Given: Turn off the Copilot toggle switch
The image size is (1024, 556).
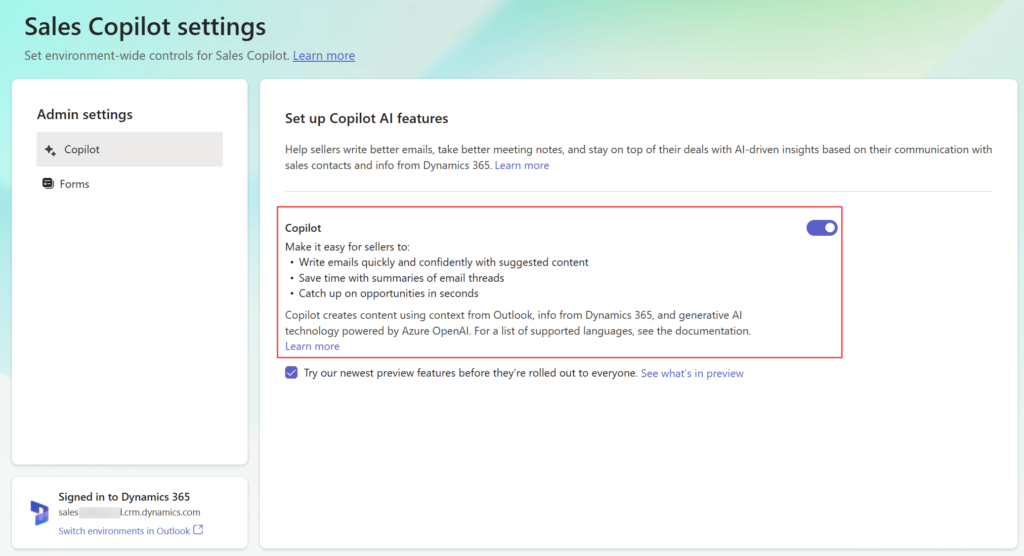Looking at the screenshot, I should tap(821, 228).
